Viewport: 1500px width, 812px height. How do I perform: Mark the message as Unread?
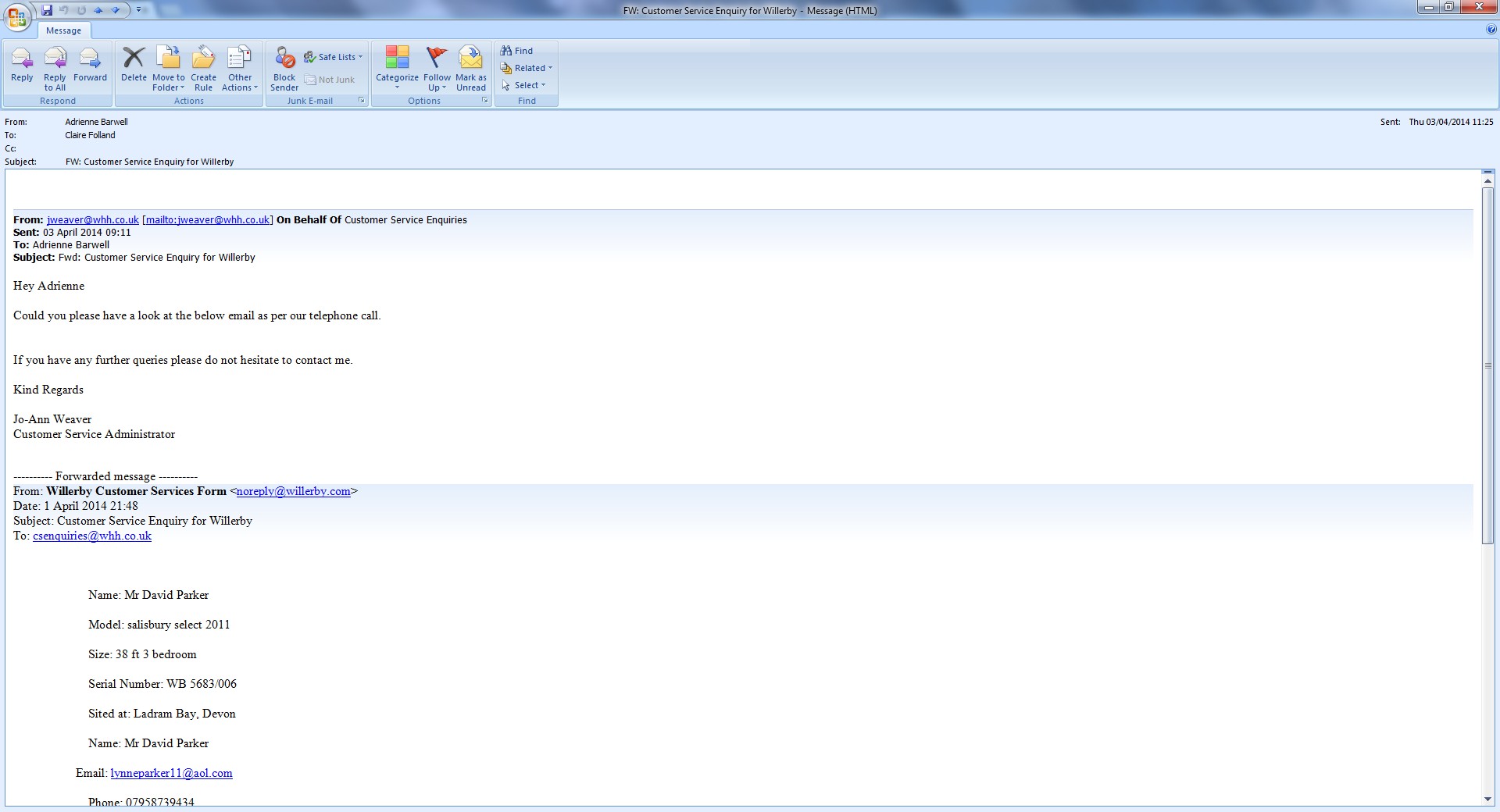pyautogui.click(x=471, y=68)
